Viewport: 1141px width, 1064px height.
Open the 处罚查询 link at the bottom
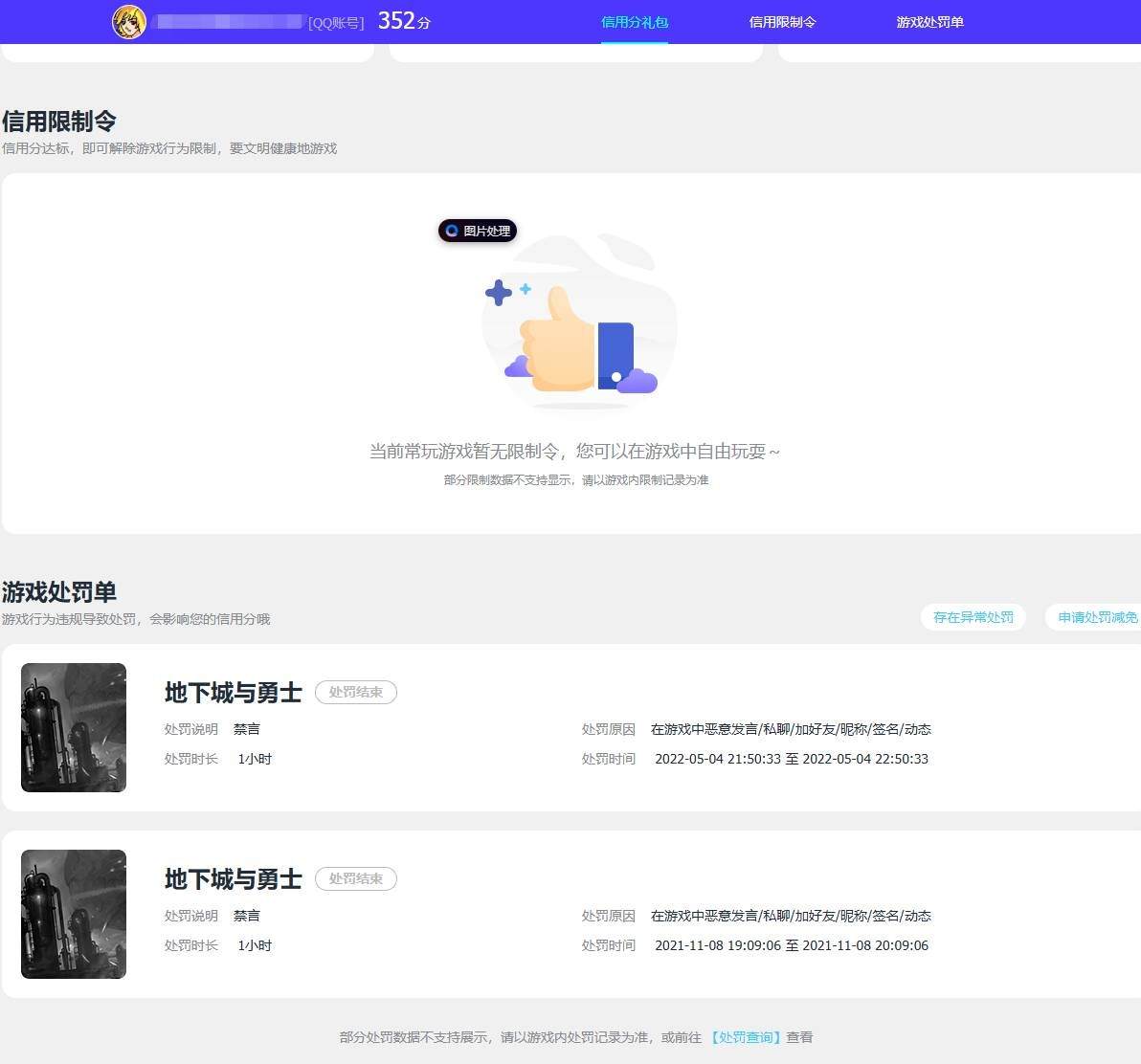point(745,1037)
